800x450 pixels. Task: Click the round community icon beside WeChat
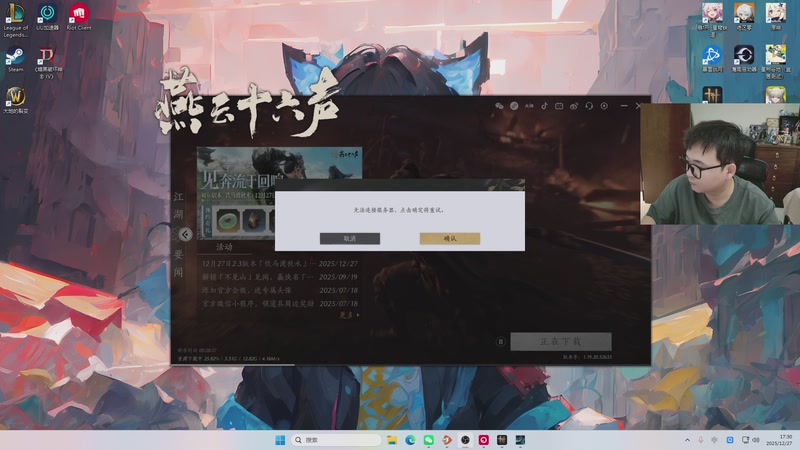pos(514,106)
